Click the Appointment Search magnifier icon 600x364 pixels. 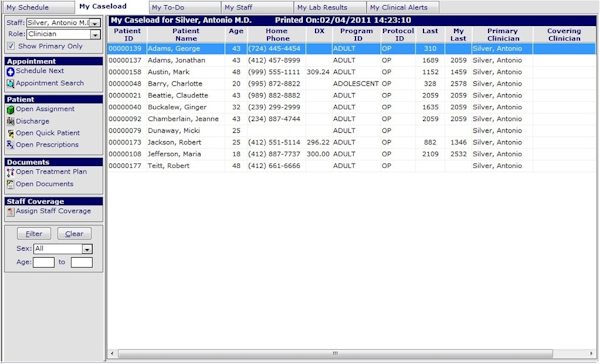[10, 83]
